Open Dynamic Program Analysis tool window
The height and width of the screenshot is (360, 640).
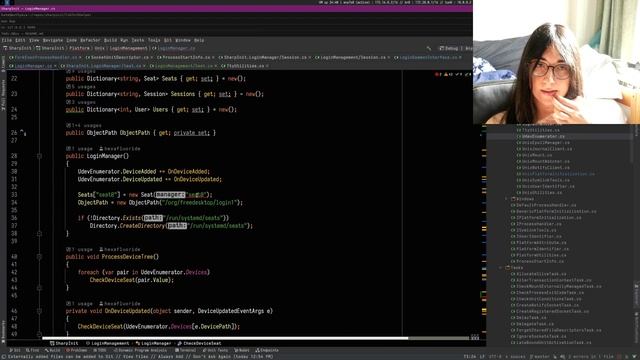(140, 350)
